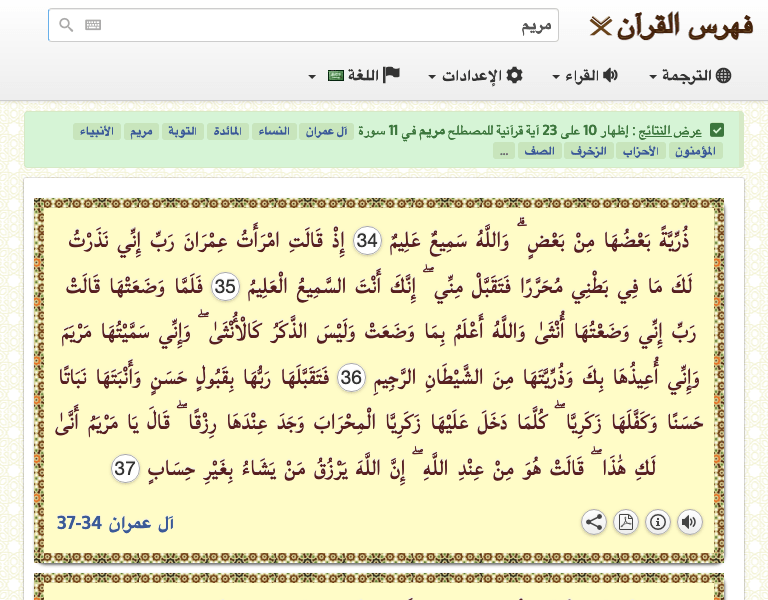Click the info icon for the verse block
This screenshot has width=768, height=600.
(x=658, y=522)
